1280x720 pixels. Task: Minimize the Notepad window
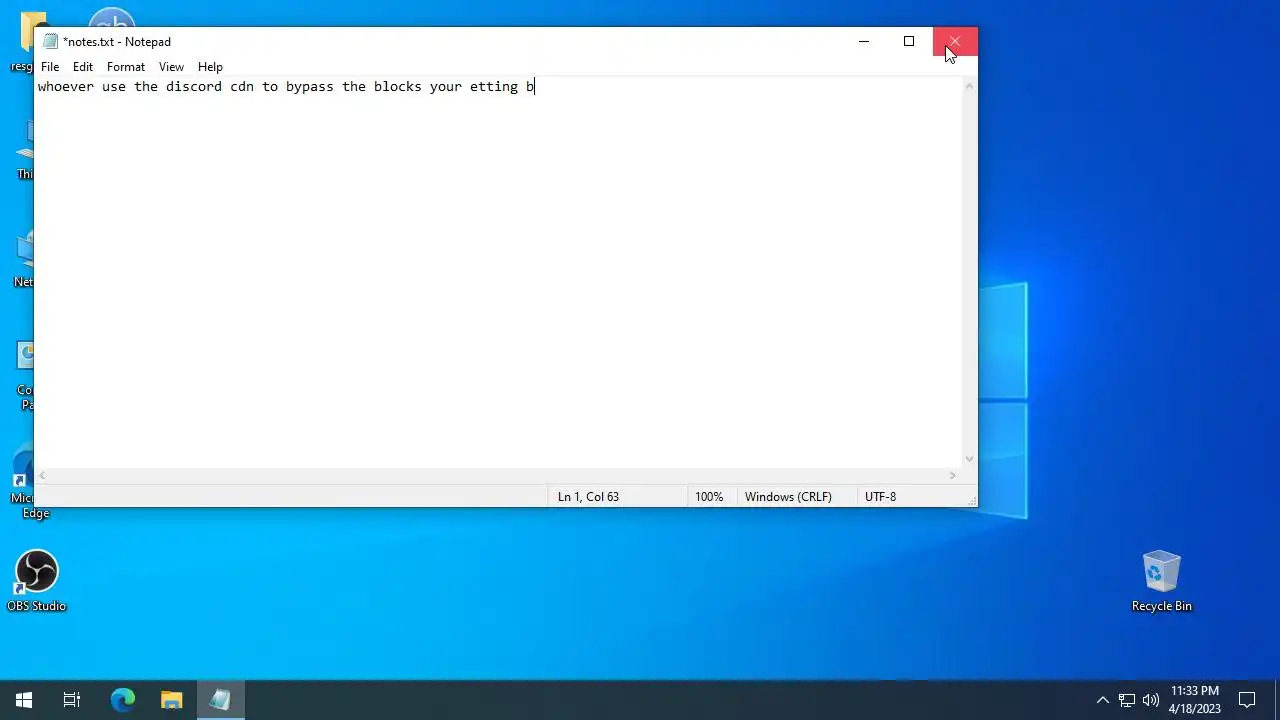[864, 42]
